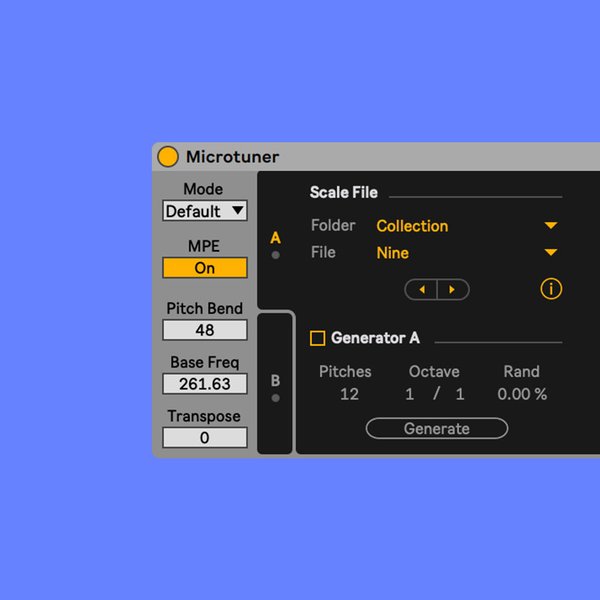Expand the File Nine dropdown arrow

pyautogui.click(x=550, y=253)
